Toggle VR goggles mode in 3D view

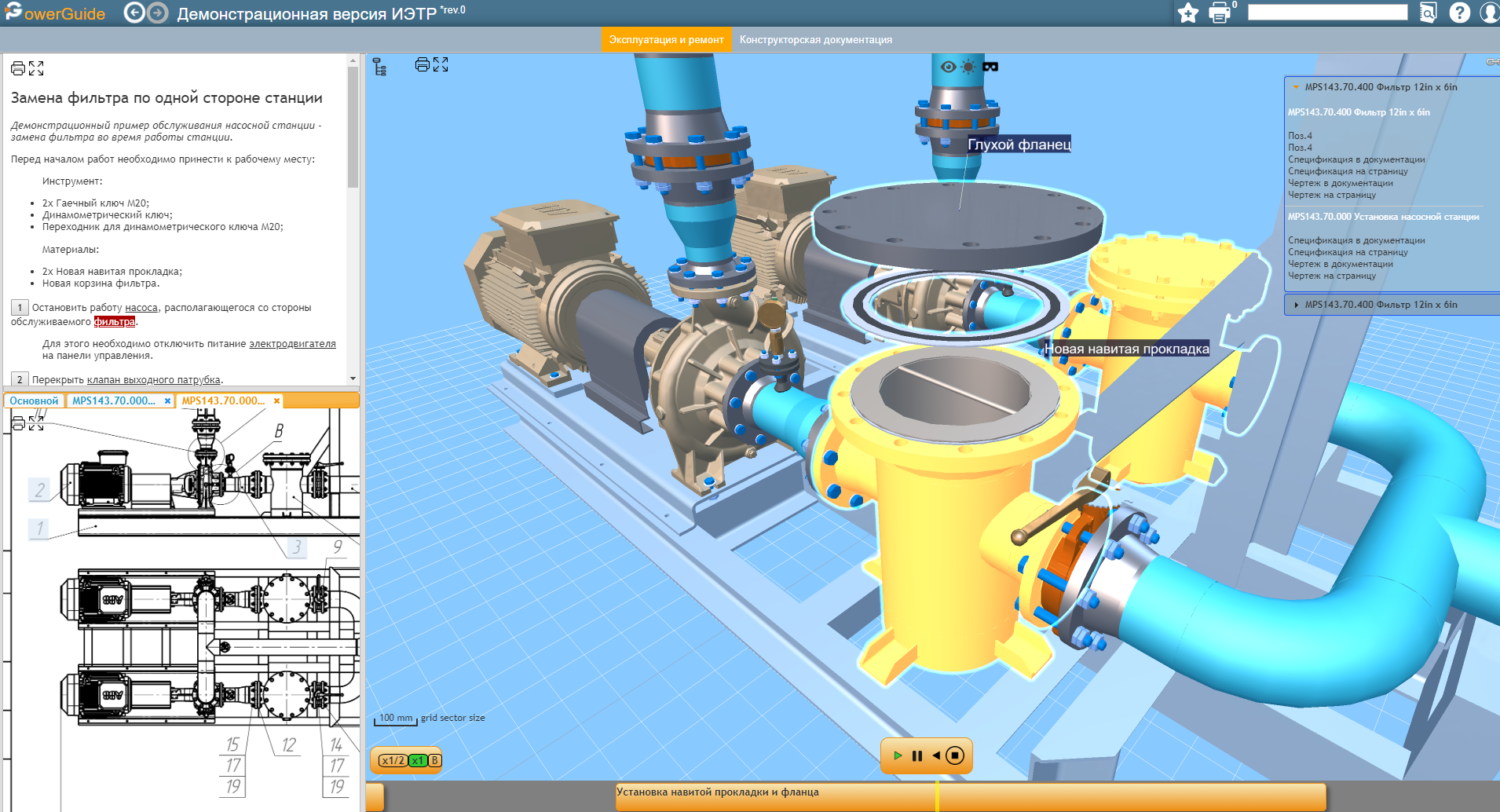click(991, 67)
